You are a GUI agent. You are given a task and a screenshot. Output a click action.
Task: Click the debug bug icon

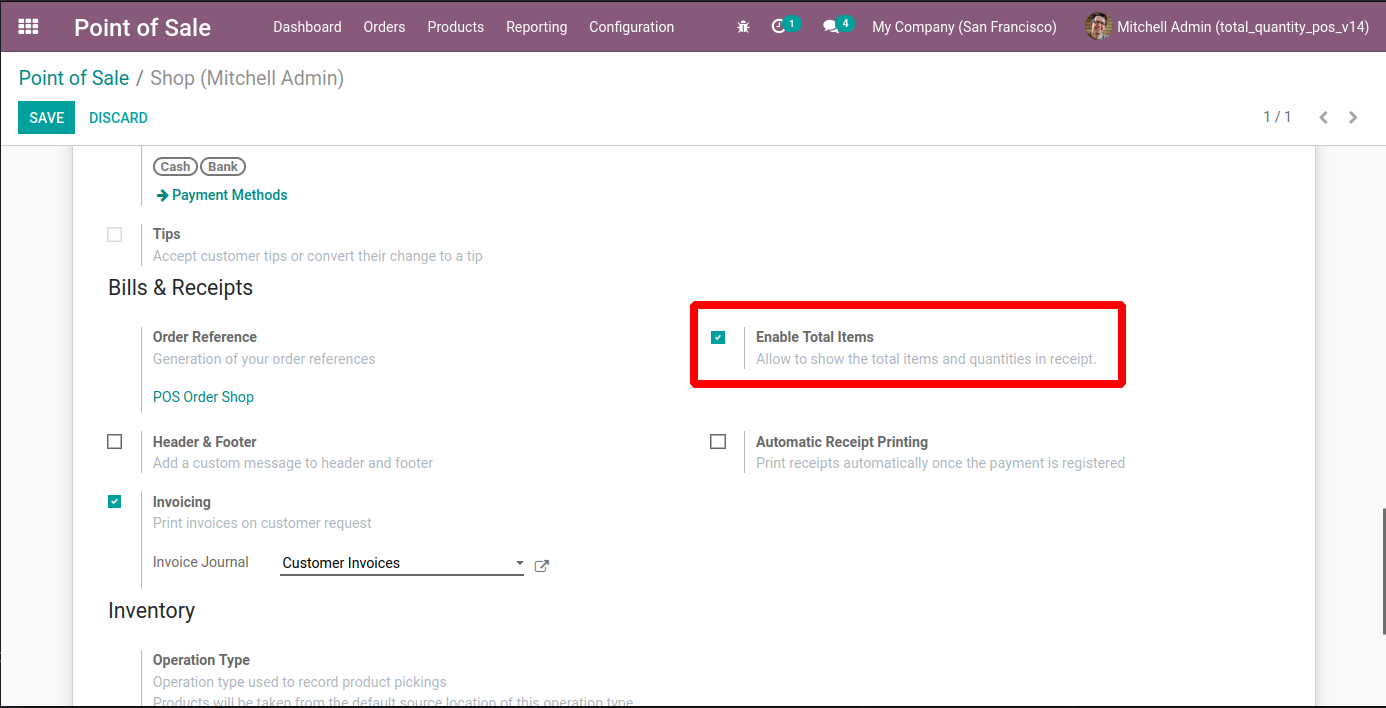pos(743,27)
